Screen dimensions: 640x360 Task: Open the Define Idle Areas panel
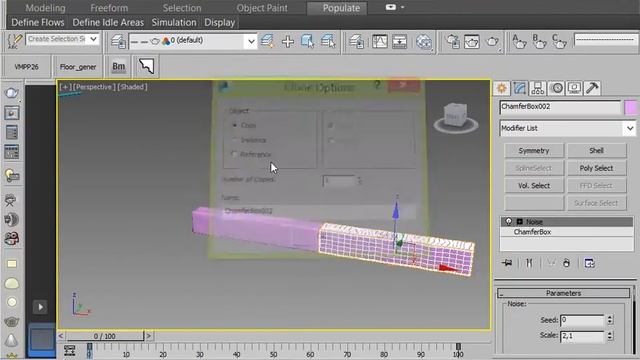[x=108, y=22]
